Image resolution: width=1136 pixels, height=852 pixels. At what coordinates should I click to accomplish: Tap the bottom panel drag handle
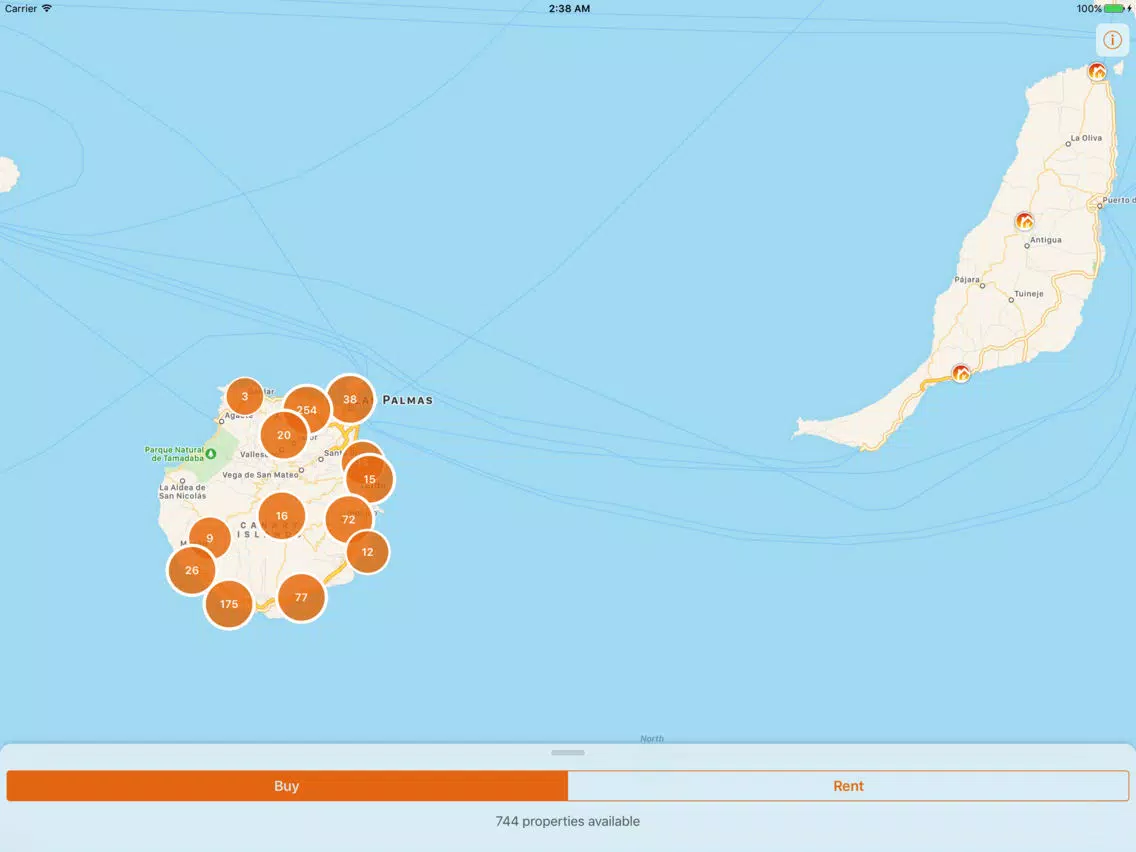pyautogui.click(x=568, y=753)
